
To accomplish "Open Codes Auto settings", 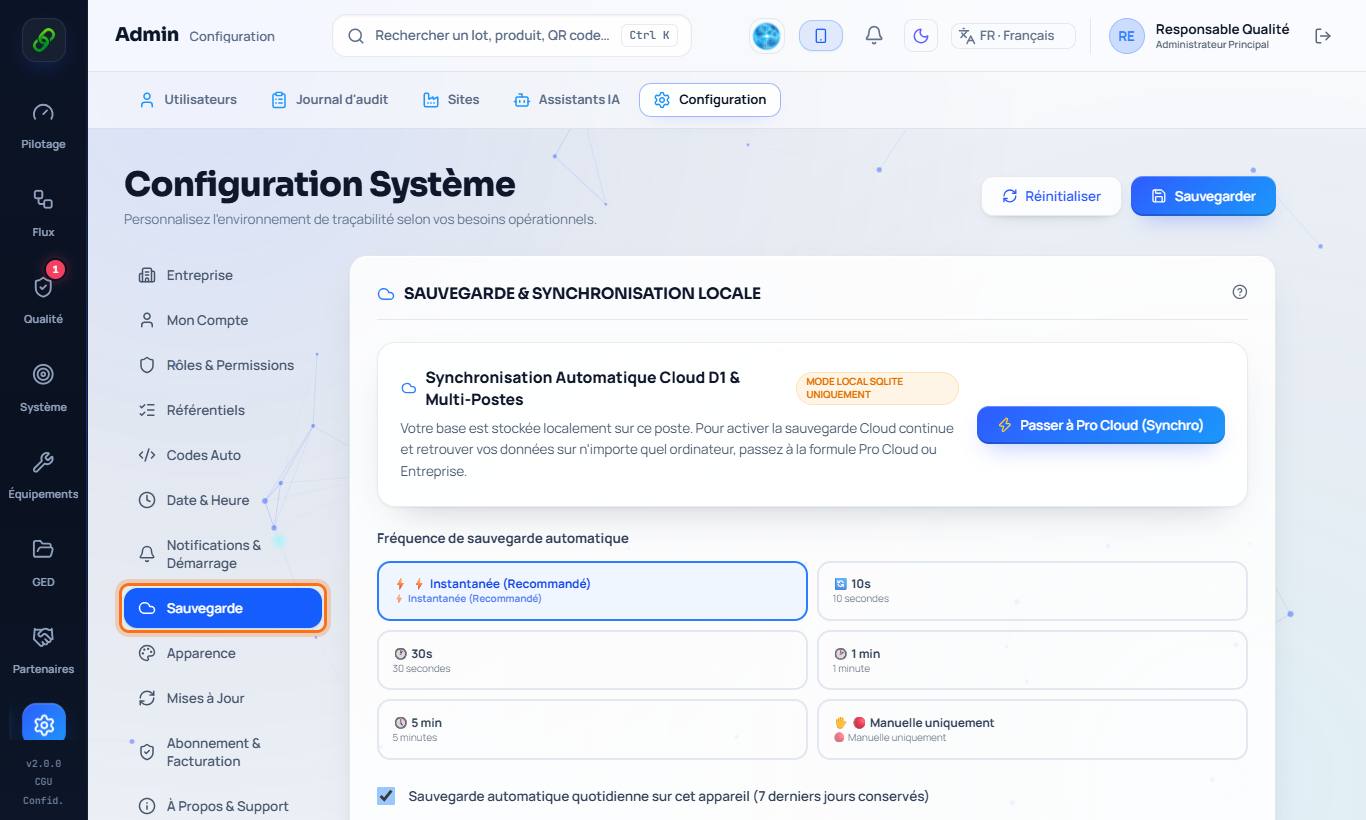I will click(223, 455).
